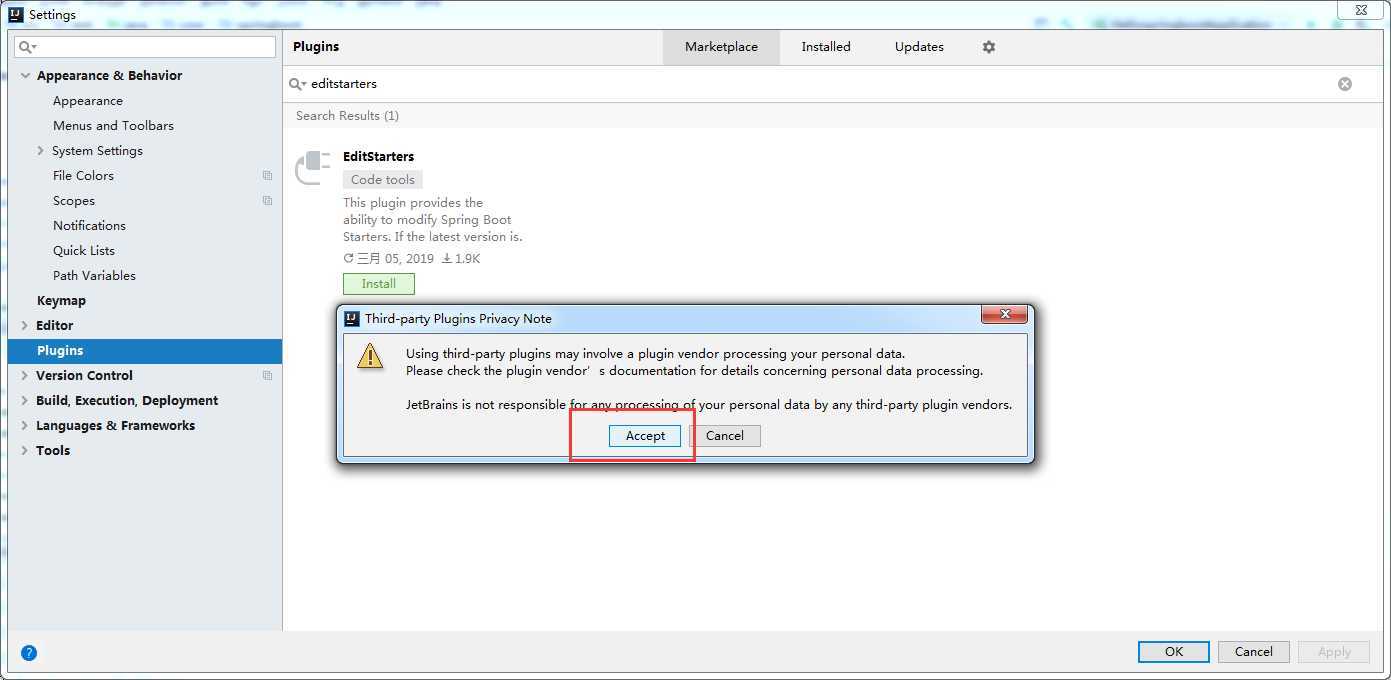This screenshot has height=680, width=1391.
Task: Click the Code tools tag
Action: coord(383,180)
